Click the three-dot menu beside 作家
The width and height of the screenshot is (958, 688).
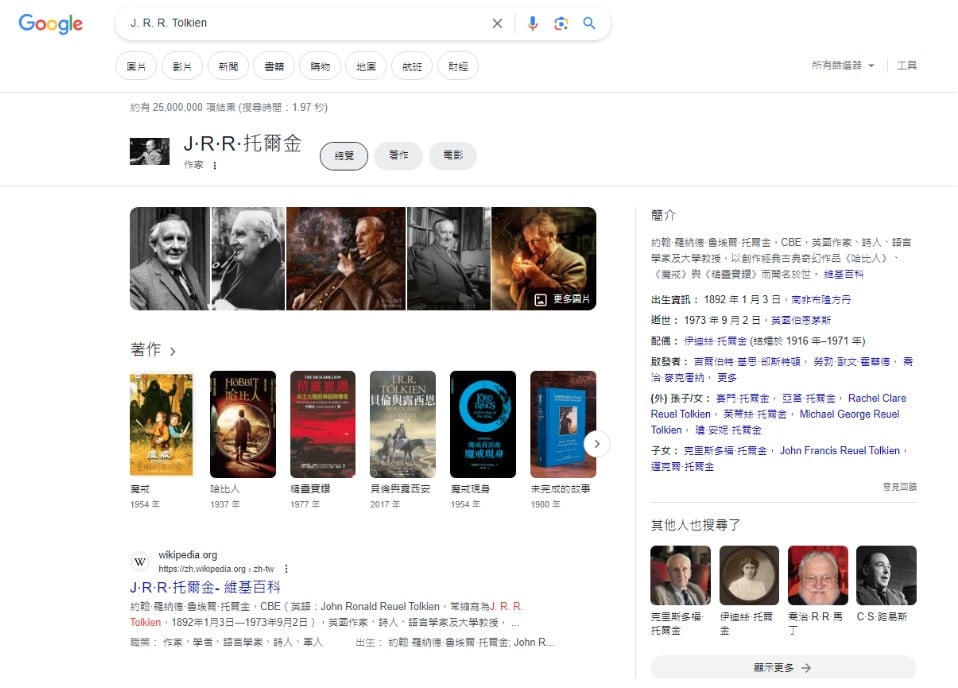pyautogui.click(x=216, y=166)
